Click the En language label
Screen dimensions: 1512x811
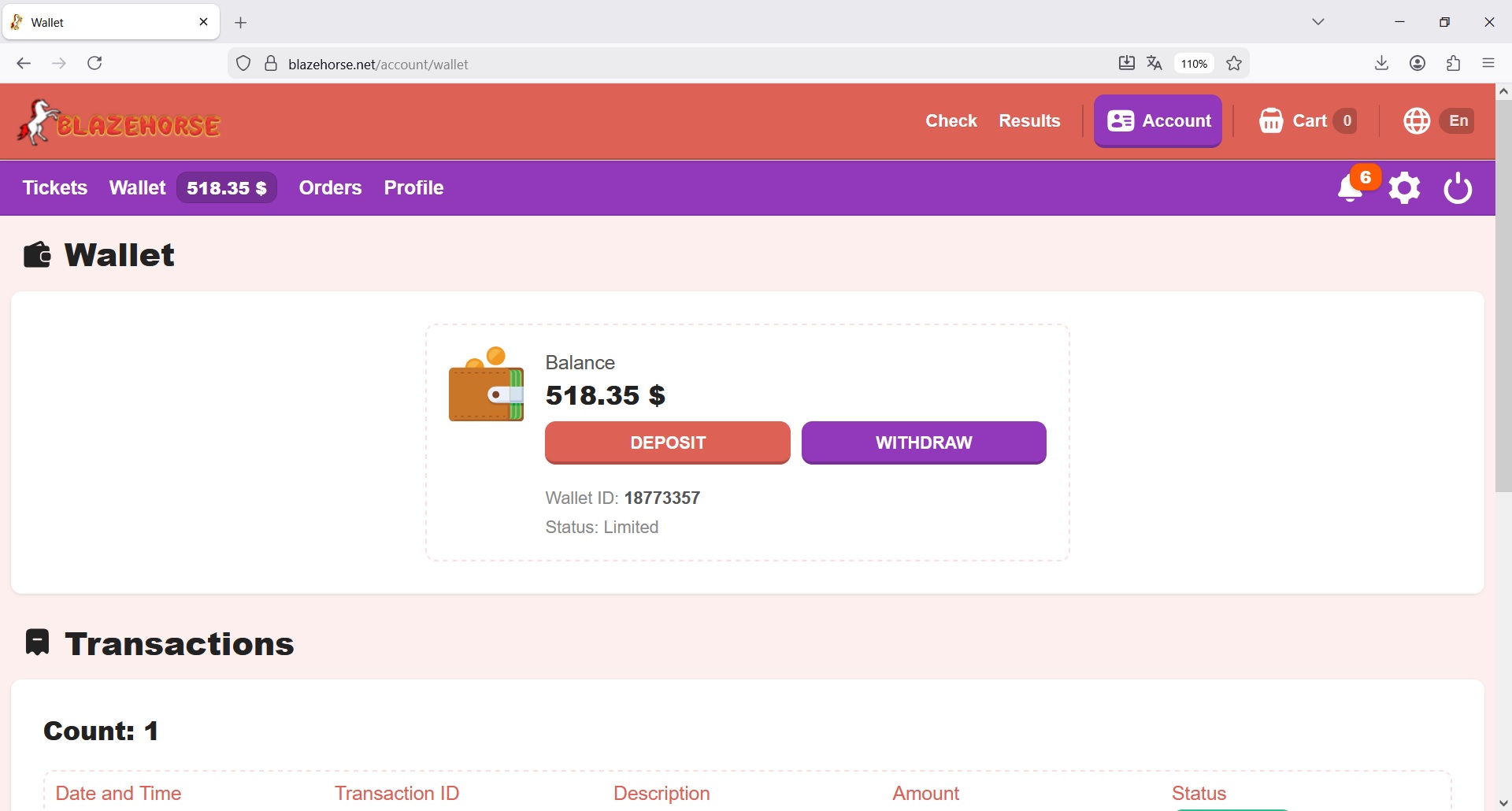1459,121
